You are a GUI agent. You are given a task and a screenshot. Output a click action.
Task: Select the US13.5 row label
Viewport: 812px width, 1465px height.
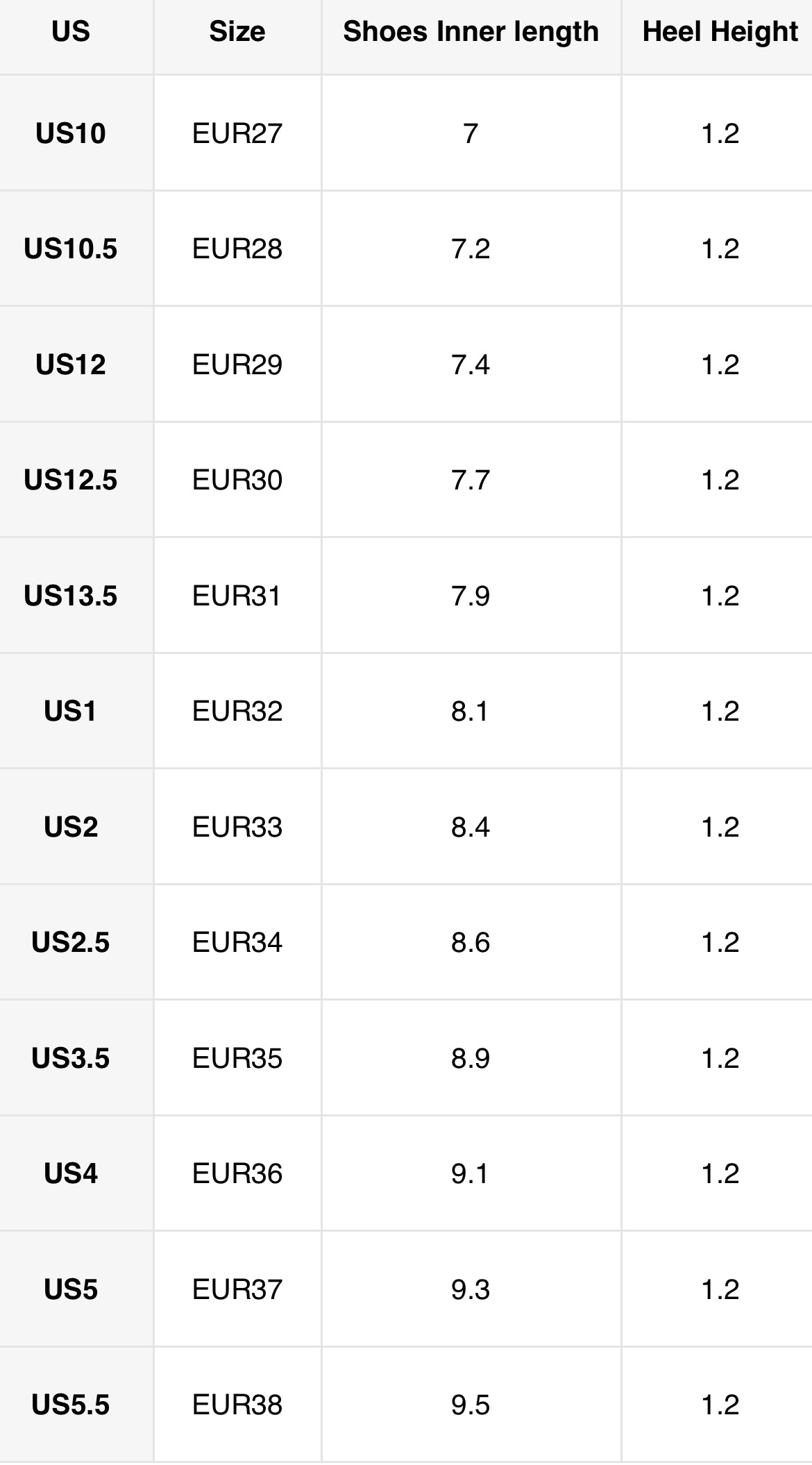pos(71,596)
